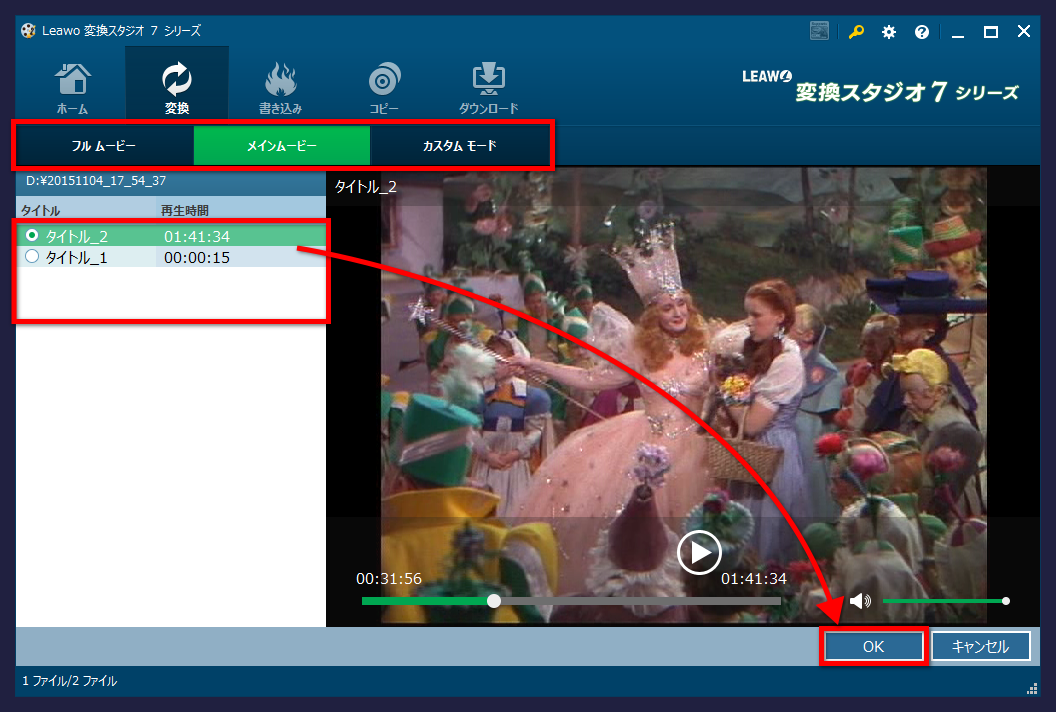Click the video playback progress slider

[x=571, y=601]
